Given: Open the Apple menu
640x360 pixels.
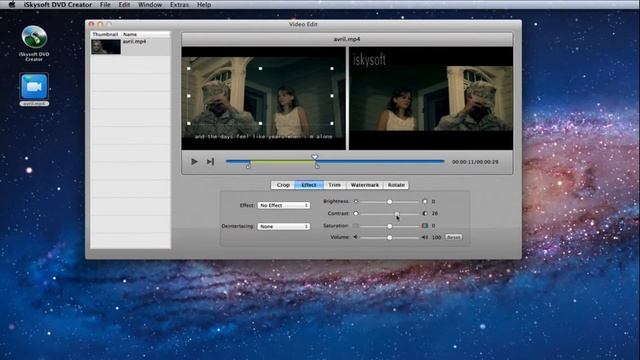Looking at the screenshot, I should point(12,5).
